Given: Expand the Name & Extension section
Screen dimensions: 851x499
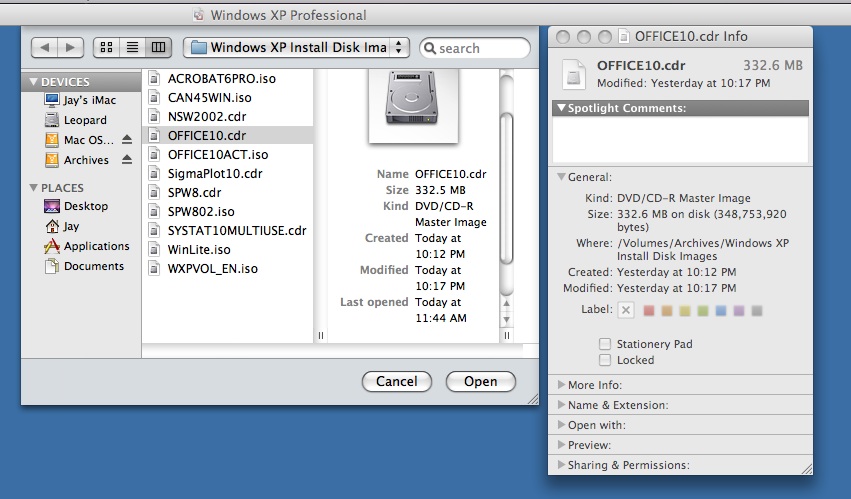Looking at the screenshot, I should [561, 405].
